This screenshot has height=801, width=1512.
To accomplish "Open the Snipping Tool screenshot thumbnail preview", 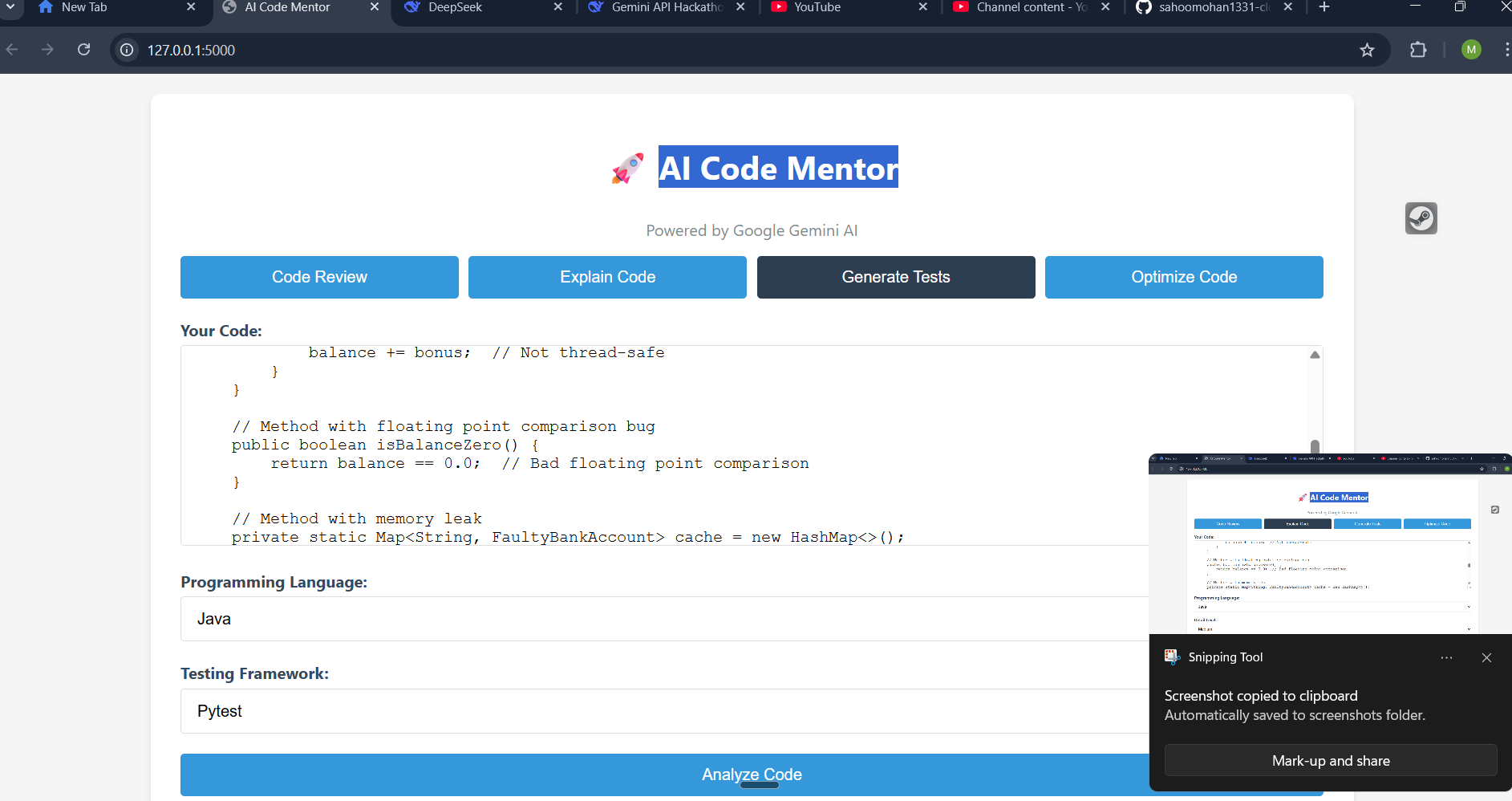I will (1331, 544).
